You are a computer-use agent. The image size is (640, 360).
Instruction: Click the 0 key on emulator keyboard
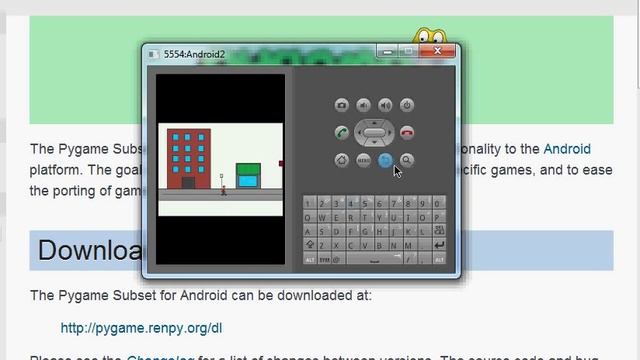[439, 203]
